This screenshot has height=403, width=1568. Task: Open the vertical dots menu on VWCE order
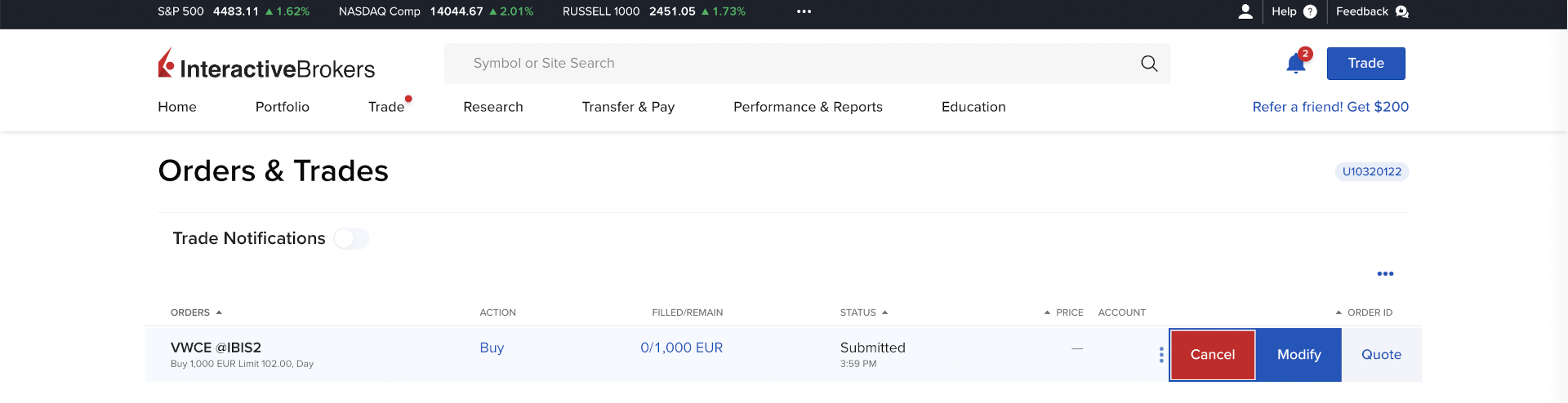1161,355
